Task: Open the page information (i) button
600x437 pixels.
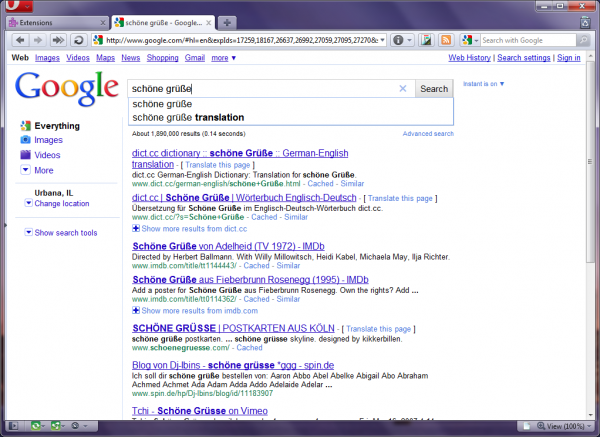Action: click(x=398, y=40)
